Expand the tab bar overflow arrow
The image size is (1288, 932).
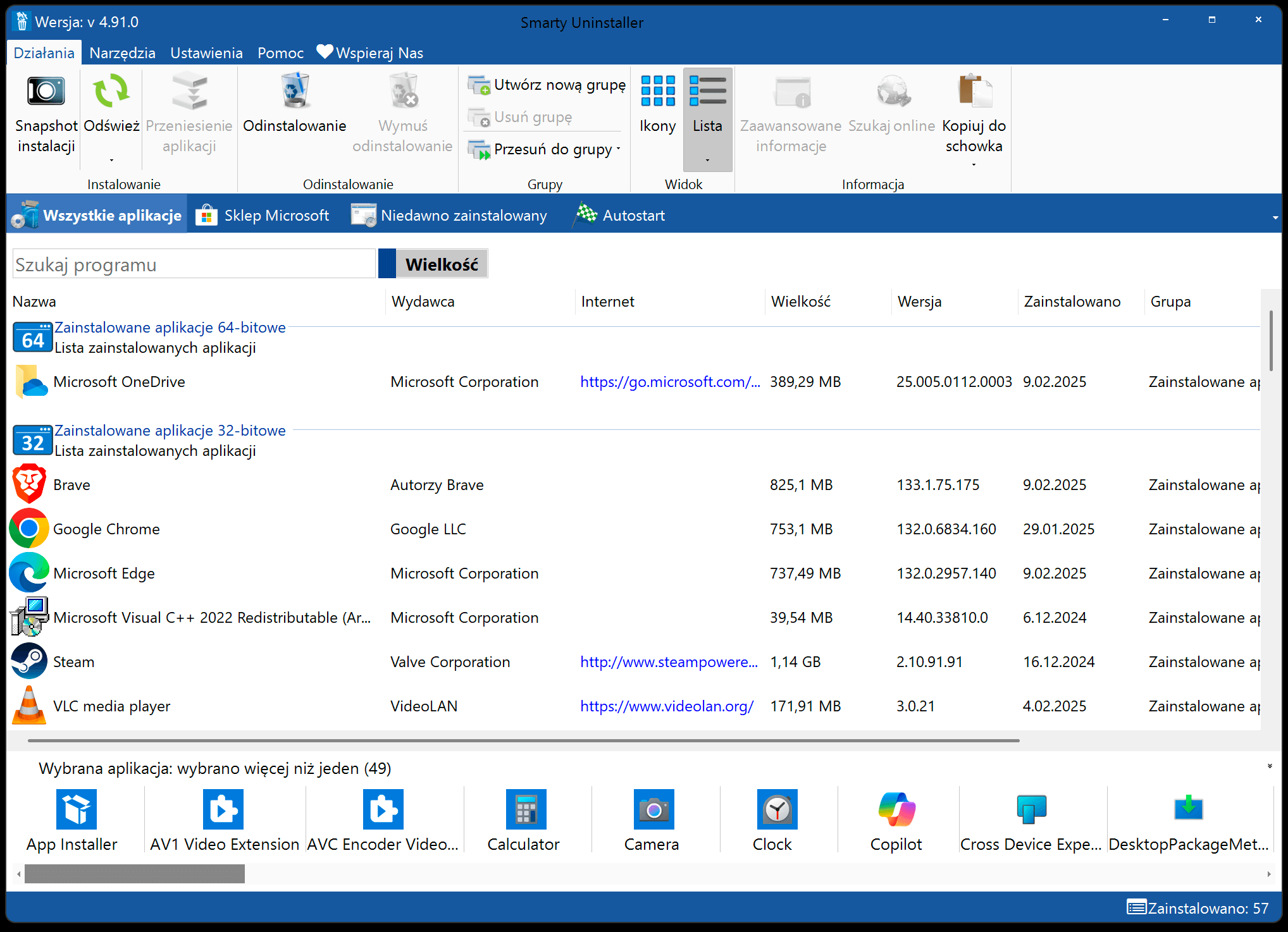click(x=1275, y=217)
